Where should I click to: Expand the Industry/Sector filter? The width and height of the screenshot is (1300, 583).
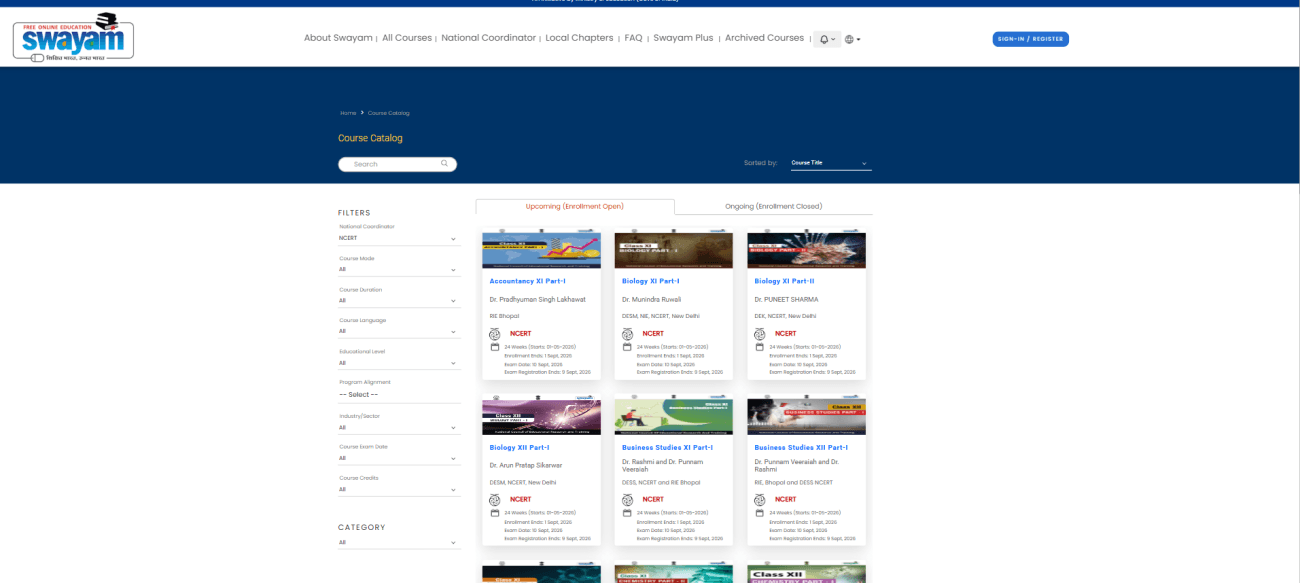coord(399,428)
